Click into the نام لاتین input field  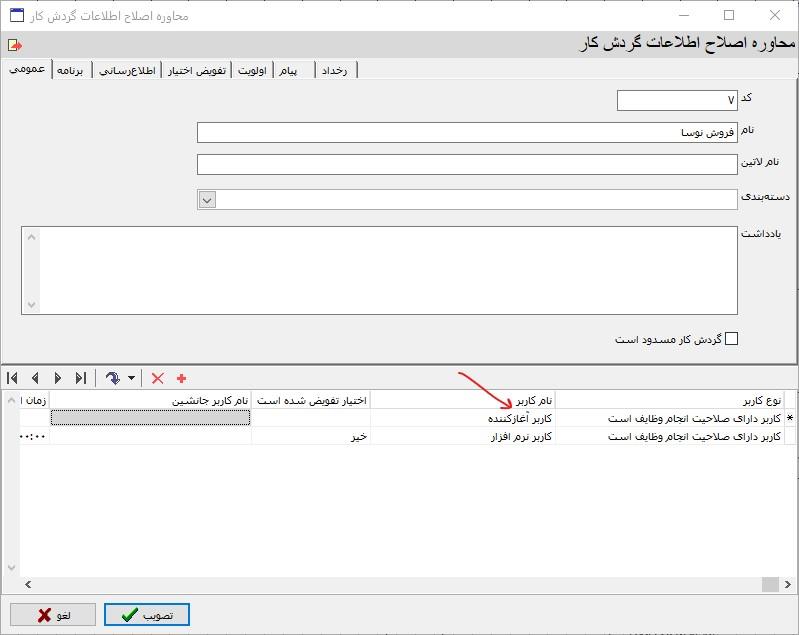(467, 165)
